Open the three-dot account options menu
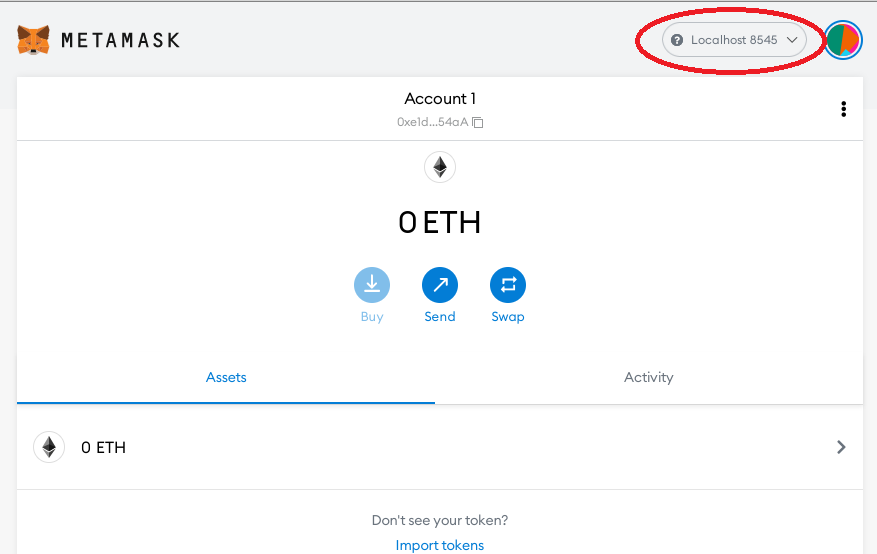Viewport: 877px width, 554px height. [843, 109]
